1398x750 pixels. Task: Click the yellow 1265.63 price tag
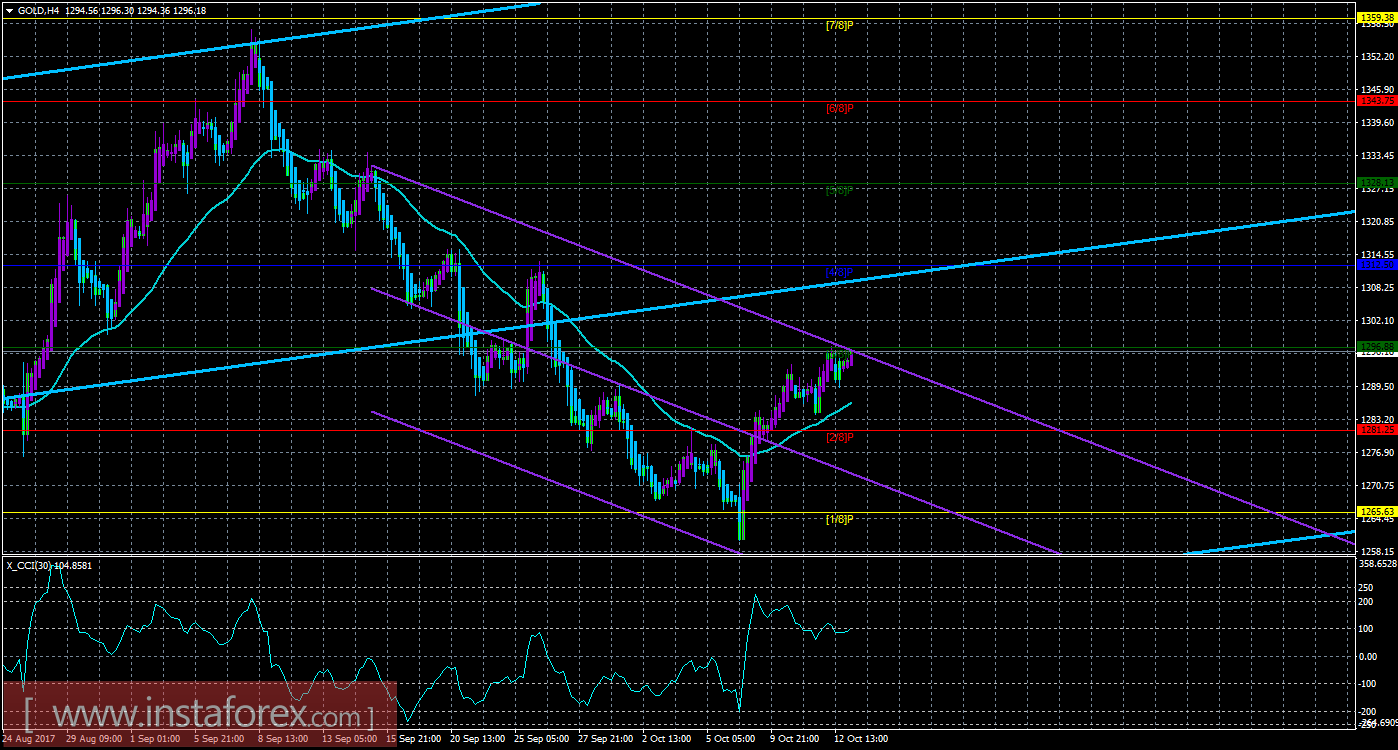(x=1377, y=512)
